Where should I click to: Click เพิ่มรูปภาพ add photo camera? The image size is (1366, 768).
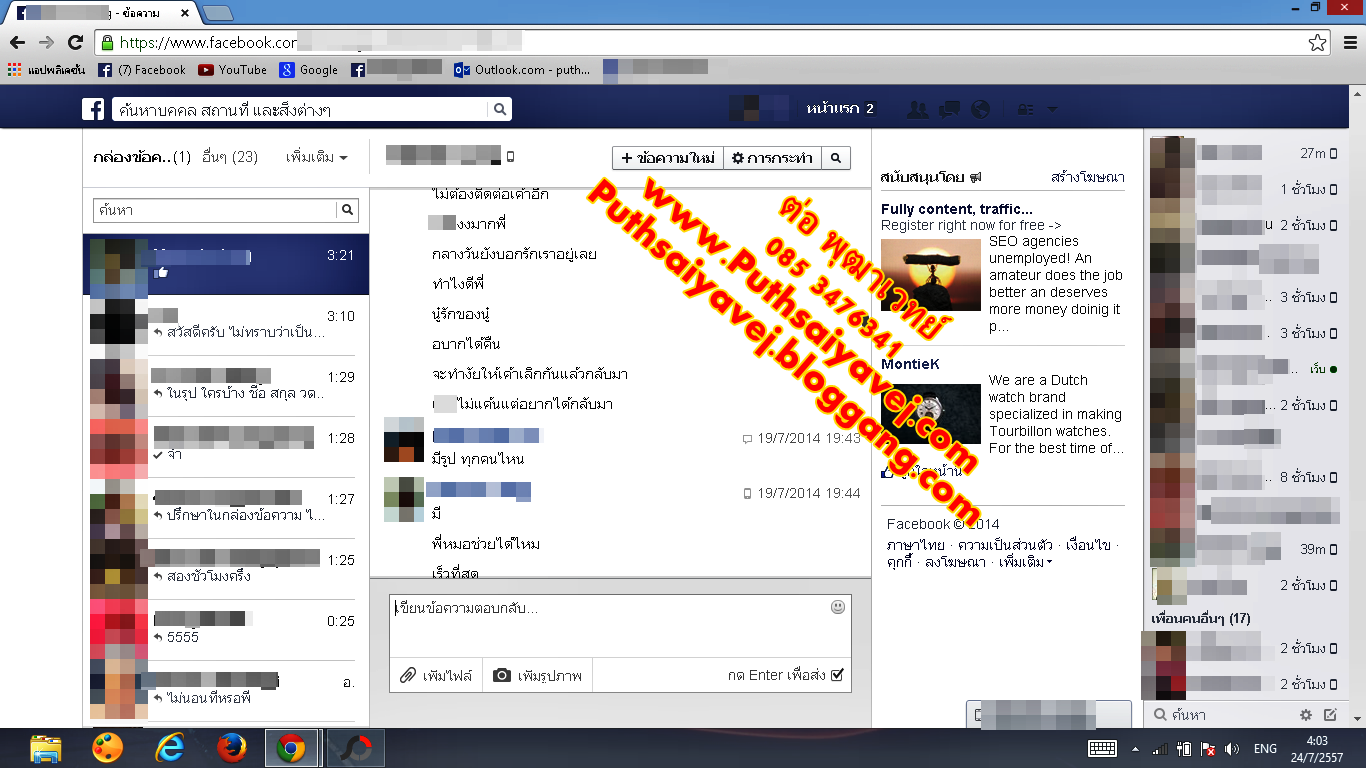point(538,675)
